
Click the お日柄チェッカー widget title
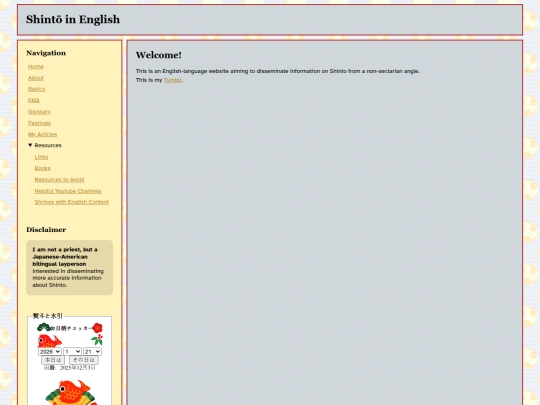pos(71,328)
